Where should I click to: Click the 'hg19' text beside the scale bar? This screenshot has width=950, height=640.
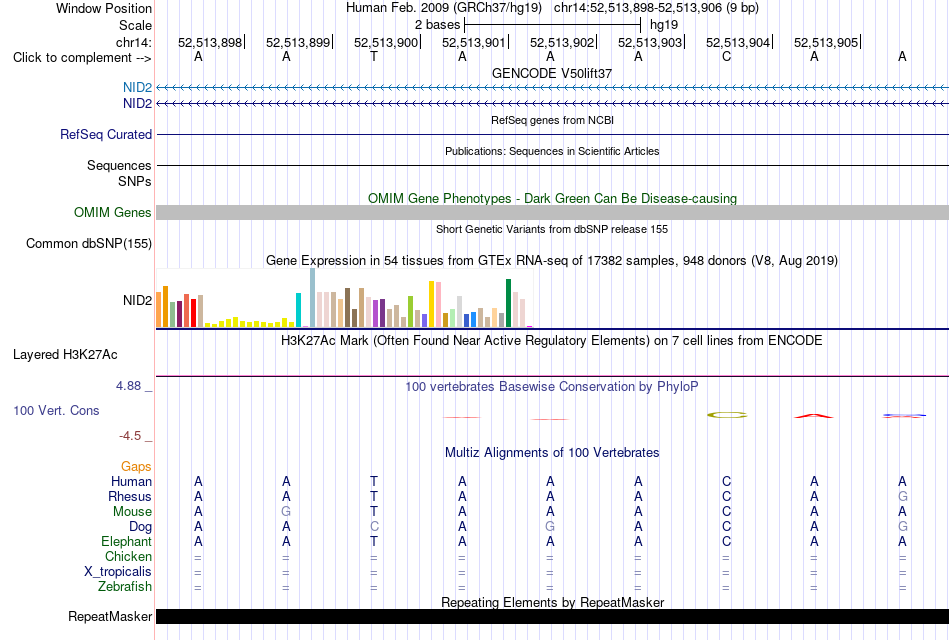[664, 25]
